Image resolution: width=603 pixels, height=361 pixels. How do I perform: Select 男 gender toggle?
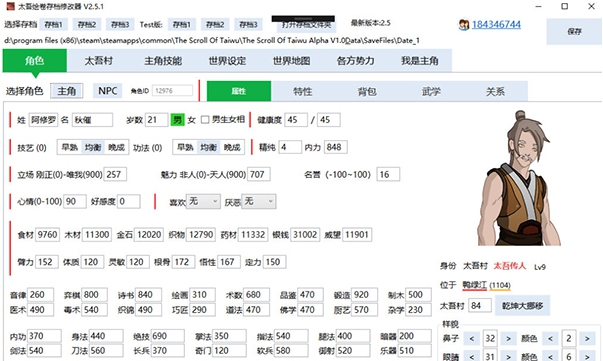pyautogui.click(x=178, y=120)
